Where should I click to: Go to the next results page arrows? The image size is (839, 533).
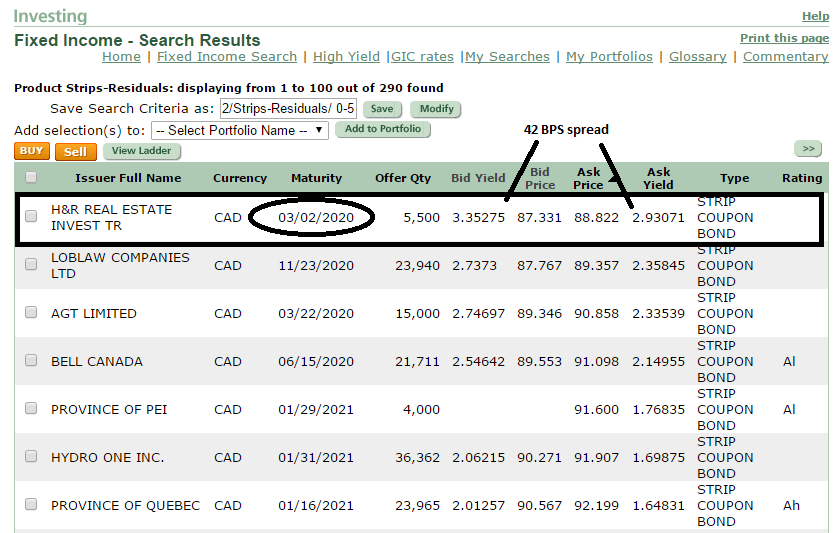pos(808,149)
